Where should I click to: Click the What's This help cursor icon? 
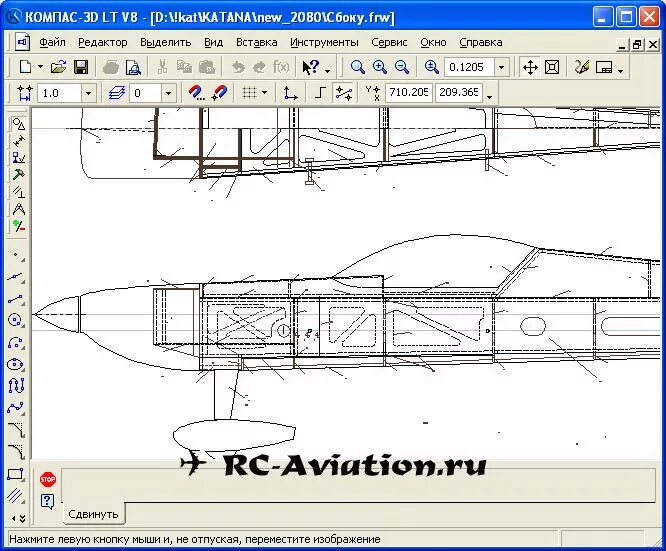click(311, 67)
